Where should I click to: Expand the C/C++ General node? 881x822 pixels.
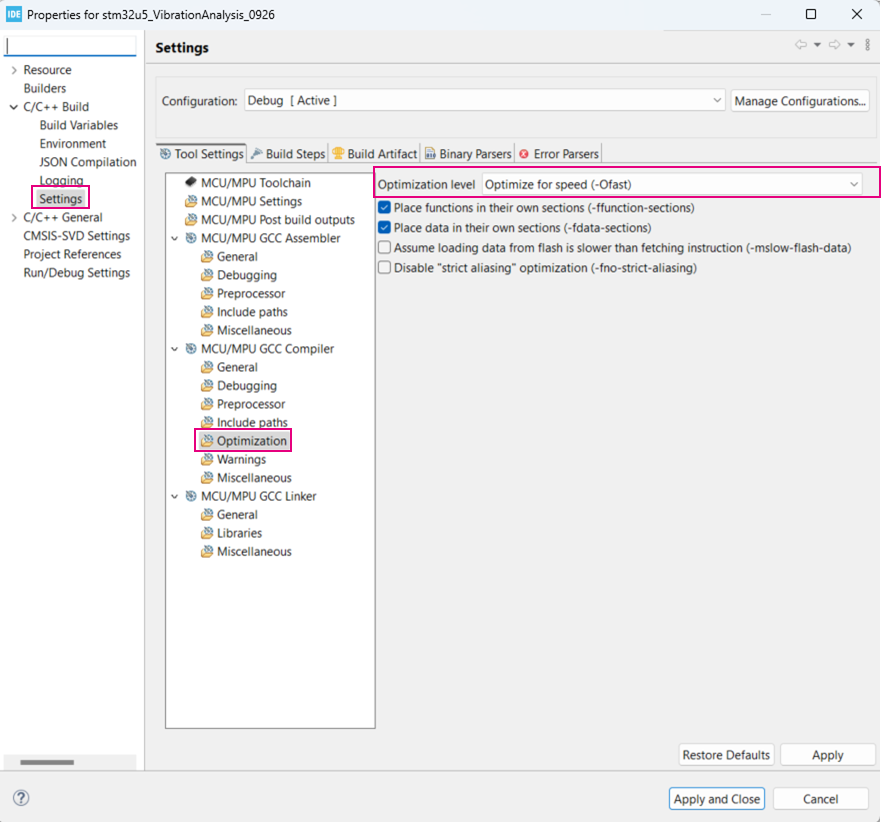click(x=14, y=217)
